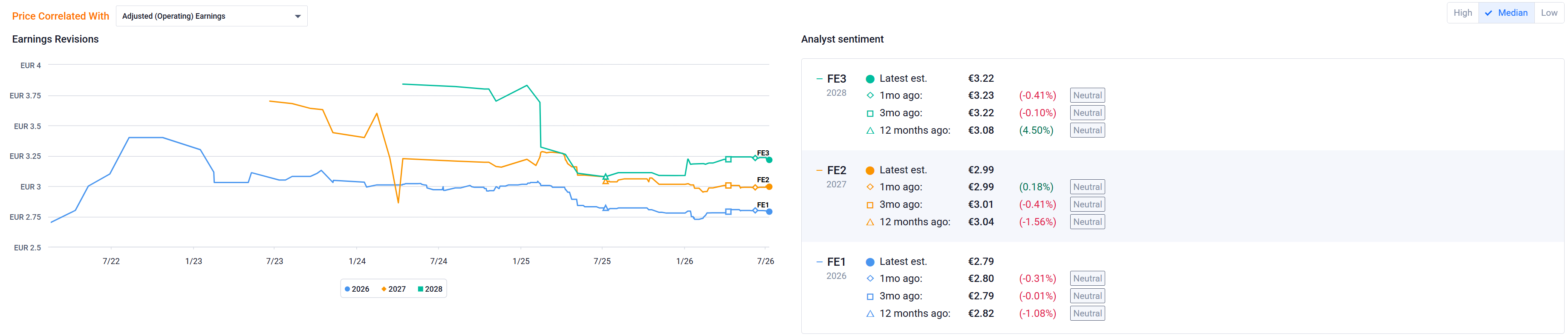This screenshot has height=336, width=1568.
Task: Click the Neutral badge in FE1's 3mo ago row
Action: click(x=1087, y=296)
